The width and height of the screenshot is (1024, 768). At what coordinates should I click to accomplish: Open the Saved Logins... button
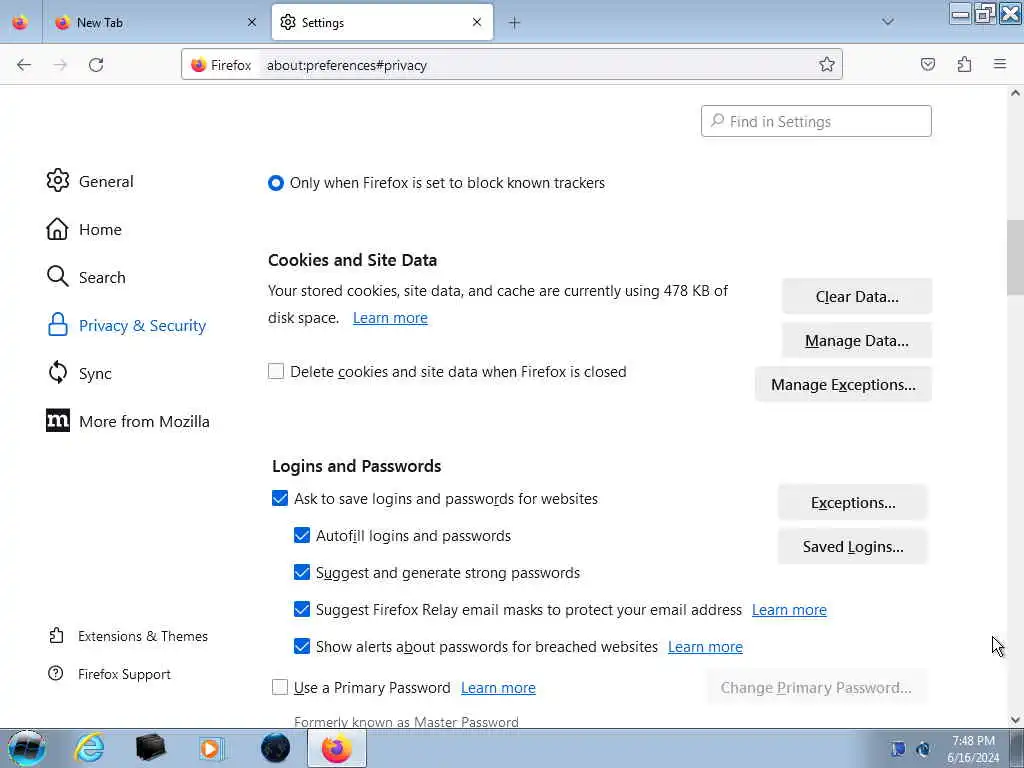(x=853, y=546)
